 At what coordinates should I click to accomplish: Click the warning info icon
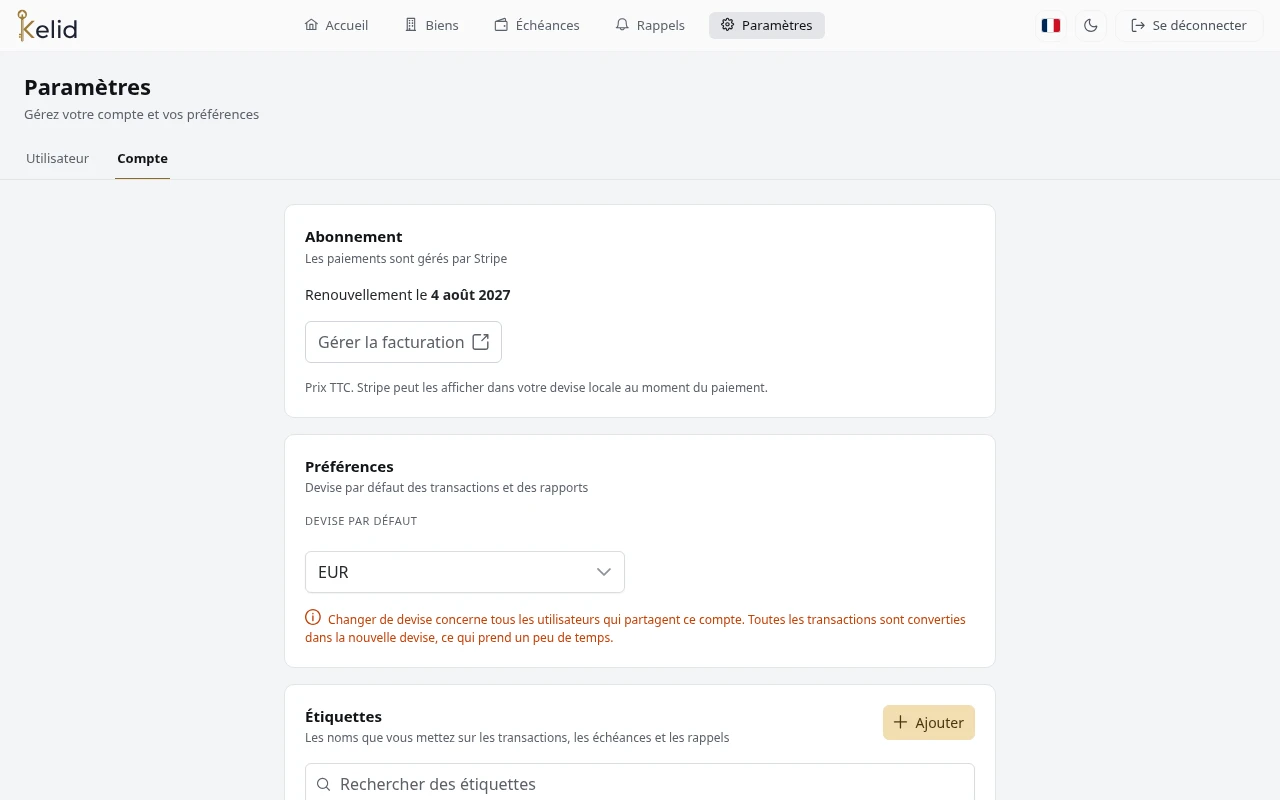(x=313, y=618)
